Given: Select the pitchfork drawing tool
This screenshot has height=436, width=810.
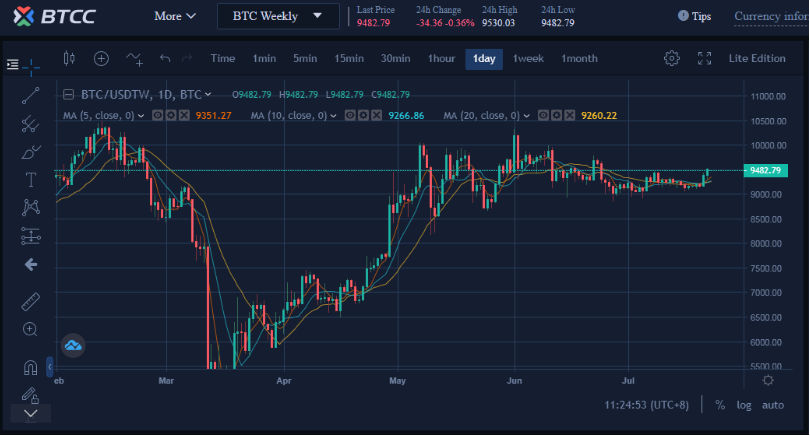Looking at the screenshot, I should point(30,123).
